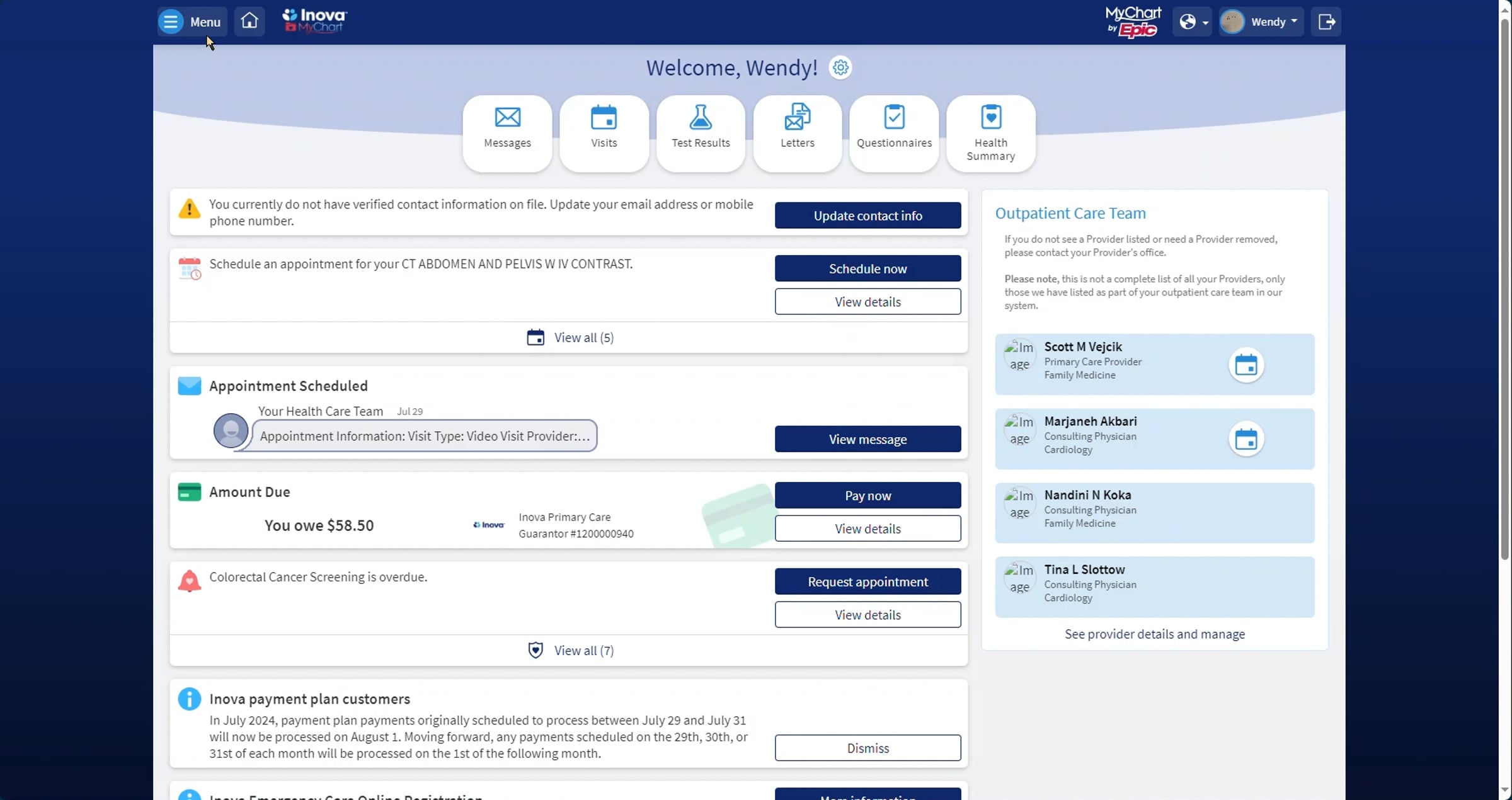Click View message button
The height and width of the screenshot is (800, 1512).
[868, 439]
